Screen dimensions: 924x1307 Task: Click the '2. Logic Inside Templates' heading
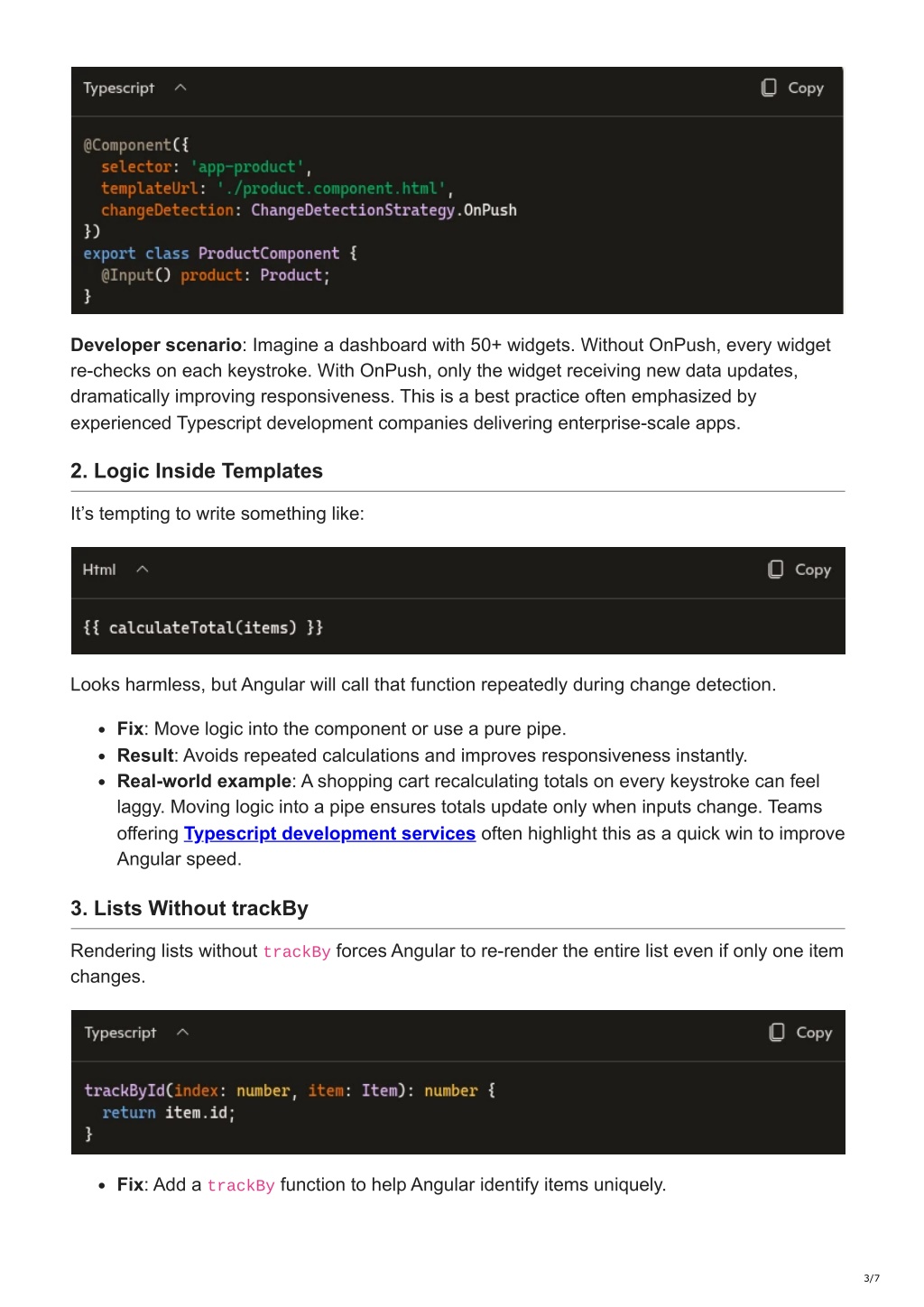(x=197, y=471)
